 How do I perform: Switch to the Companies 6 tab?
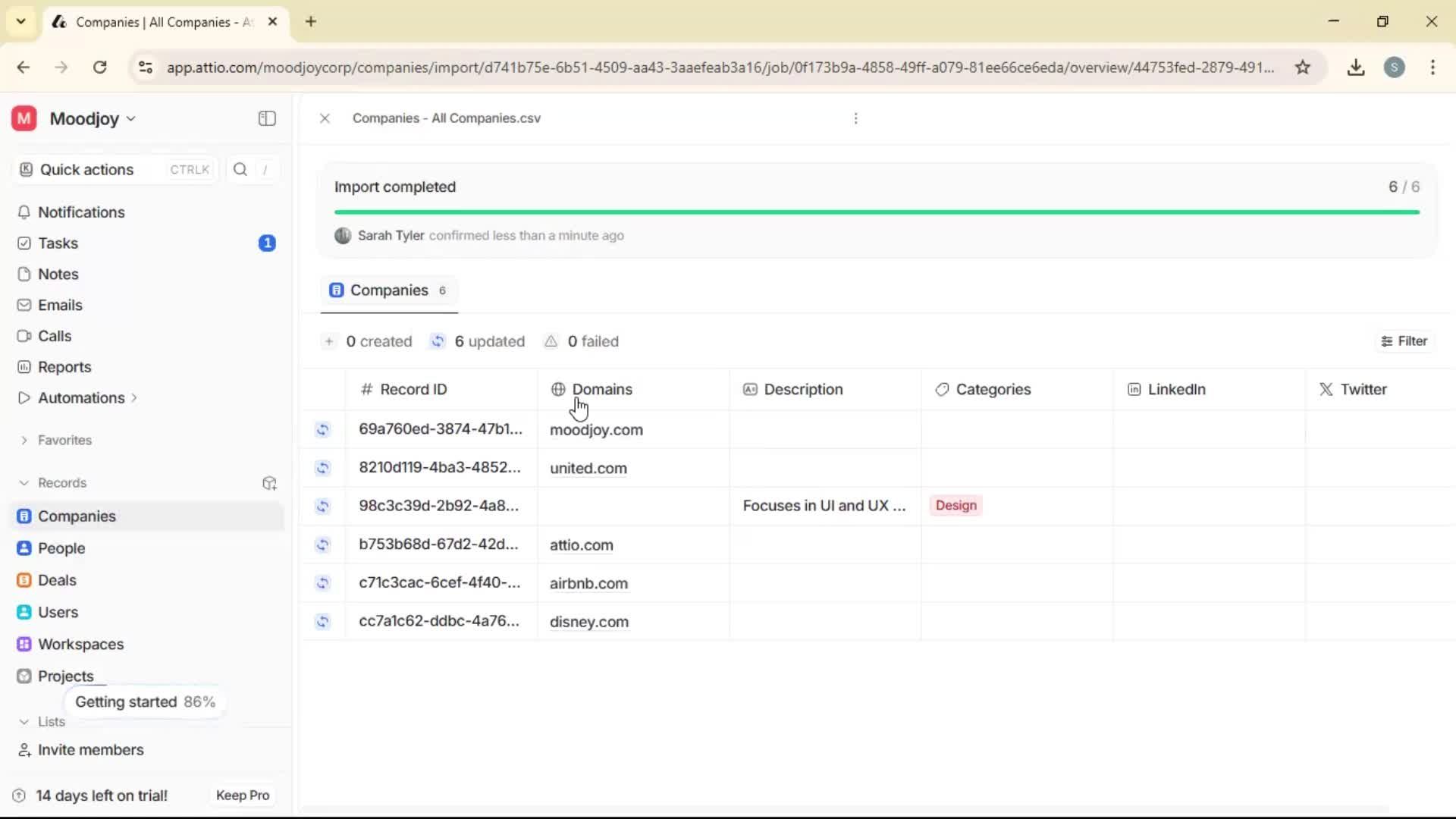click(x=389, y=290)
